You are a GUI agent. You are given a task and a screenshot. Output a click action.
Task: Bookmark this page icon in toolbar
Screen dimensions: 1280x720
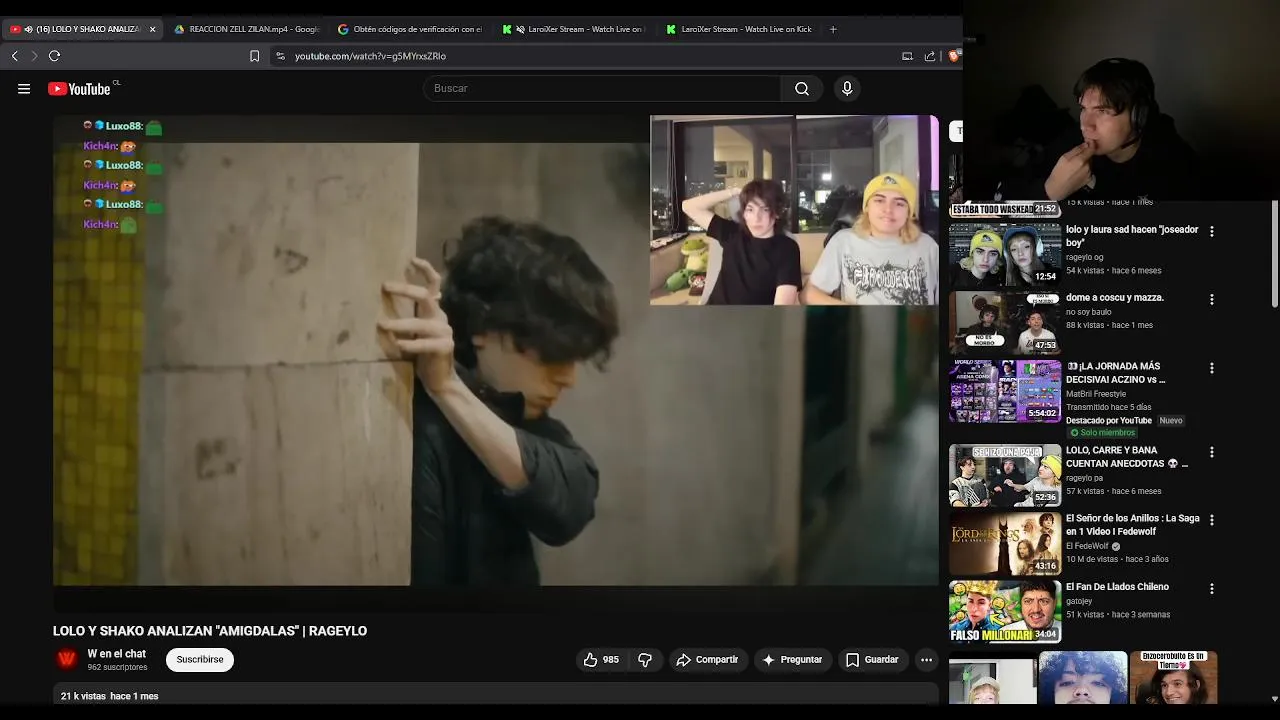pos(254,56)
